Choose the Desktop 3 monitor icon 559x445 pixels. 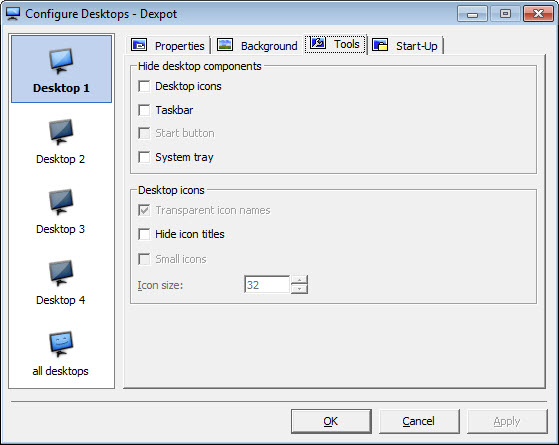click(61, 202)
